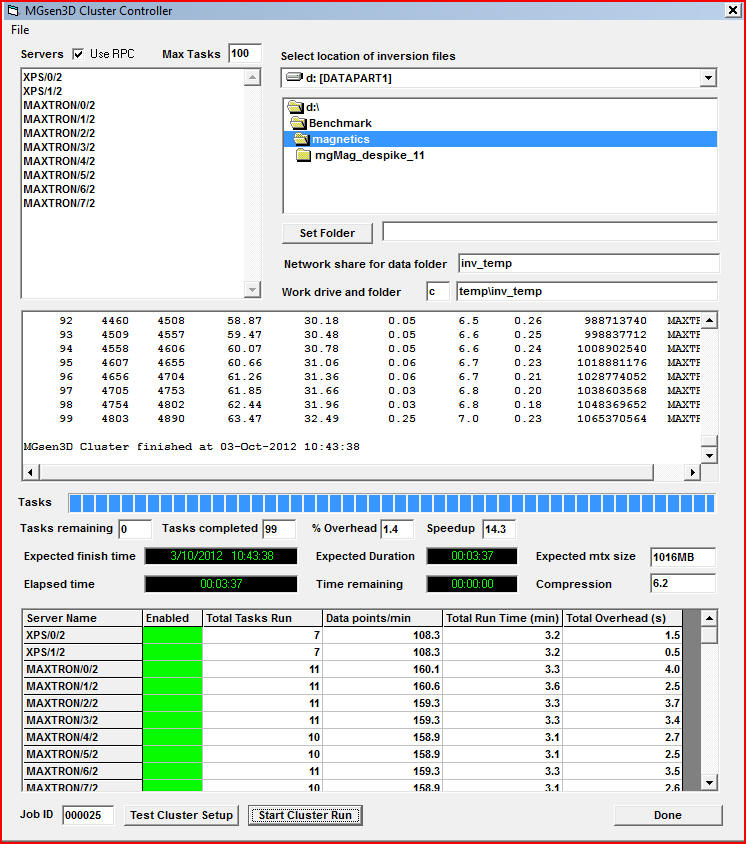This screenshot has height=844, width=746.
Task: Open the drive selection dropdown
Action: [x=708, y=78]
